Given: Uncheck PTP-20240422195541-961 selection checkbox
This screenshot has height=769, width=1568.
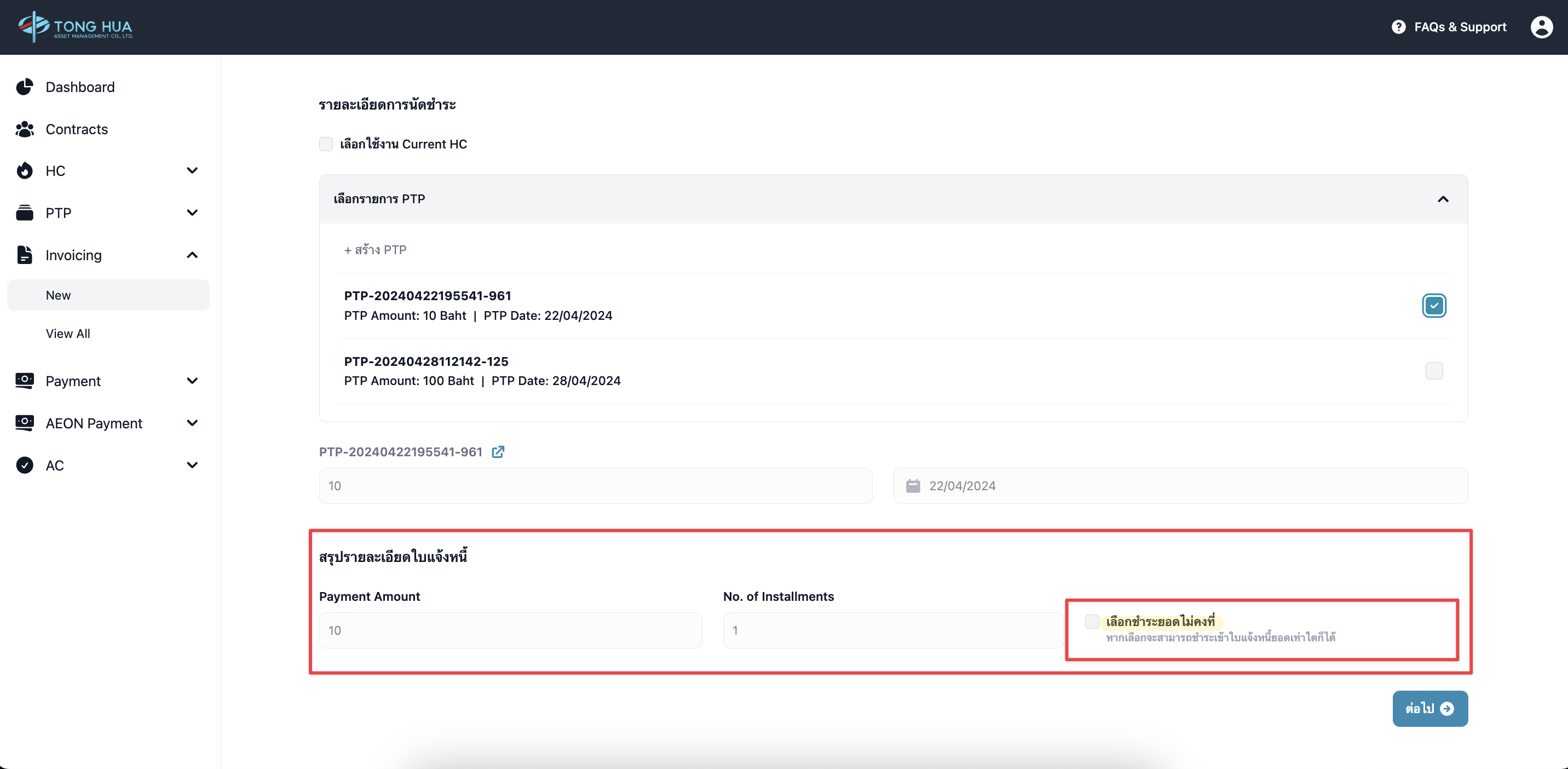Looking at the screenshot, I should (x=1433, y=306).
